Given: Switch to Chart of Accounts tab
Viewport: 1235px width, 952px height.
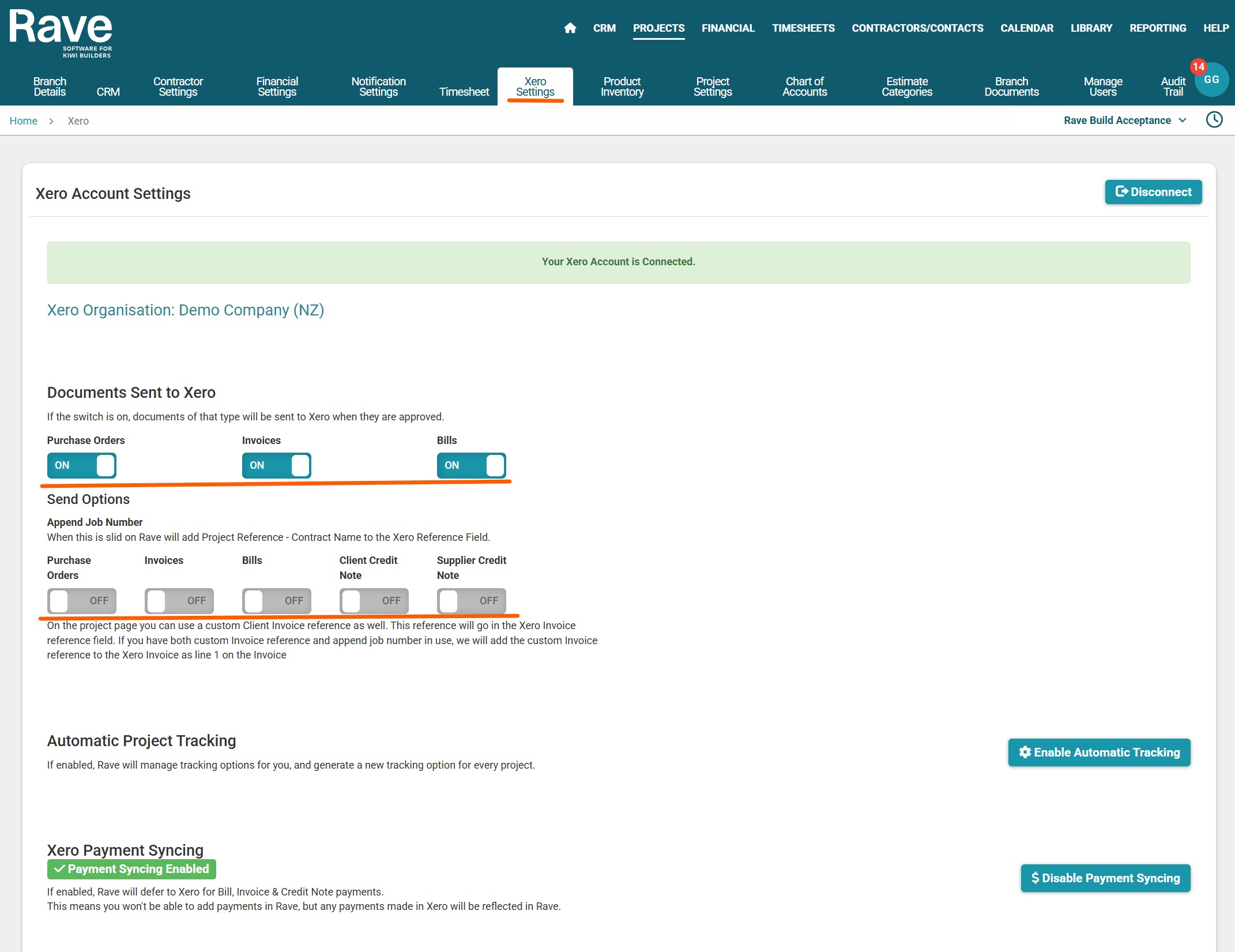Looking at the screenshot, I should tap(804, 86).
